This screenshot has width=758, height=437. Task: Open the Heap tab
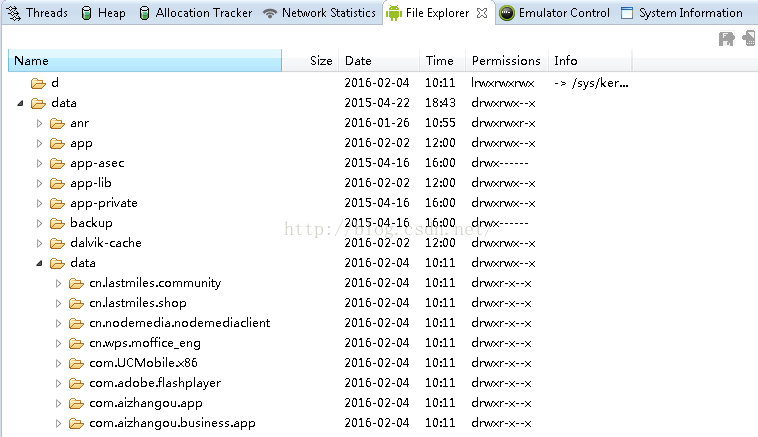pos(102,13)
